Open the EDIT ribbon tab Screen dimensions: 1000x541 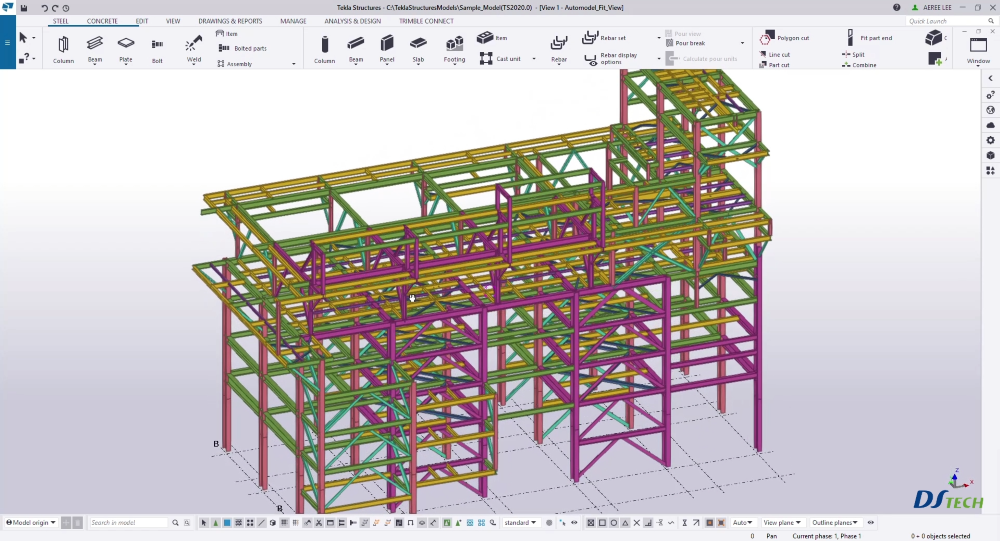pyautogui.click(x=142, y=21)
